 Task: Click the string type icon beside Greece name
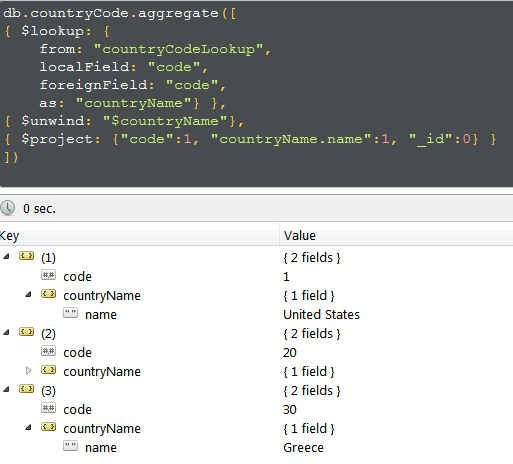click(x=70, y=446)
